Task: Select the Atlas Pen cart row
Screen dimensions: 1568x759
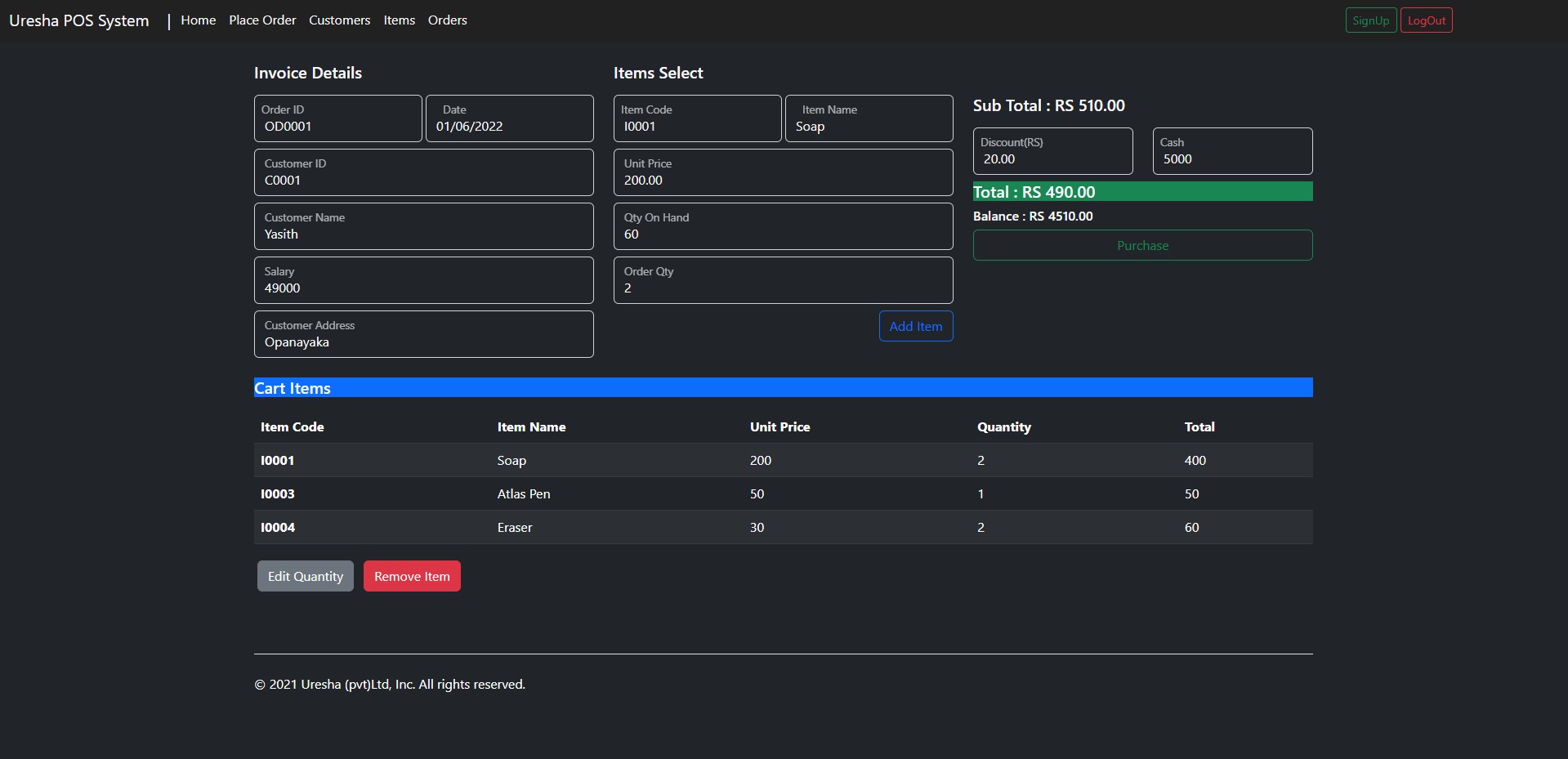Action: [783, 493]
